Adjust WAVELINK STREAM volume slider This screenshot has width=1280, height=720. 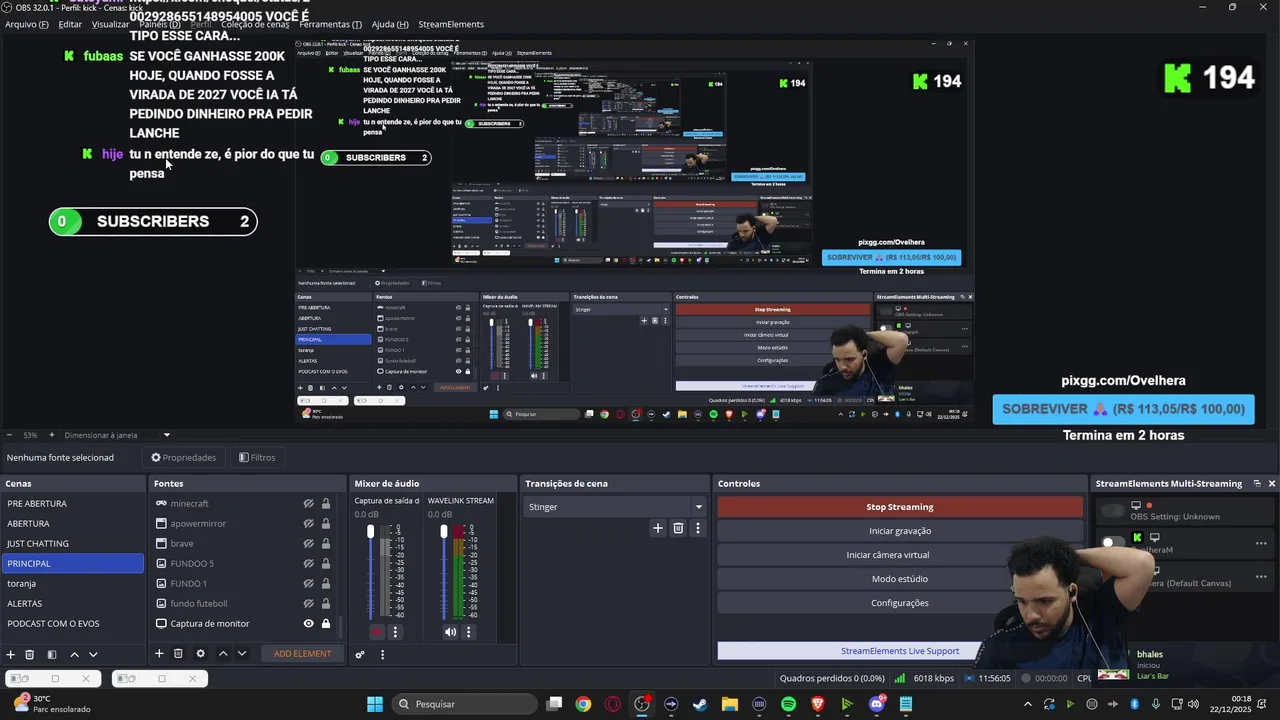[444, 572]
